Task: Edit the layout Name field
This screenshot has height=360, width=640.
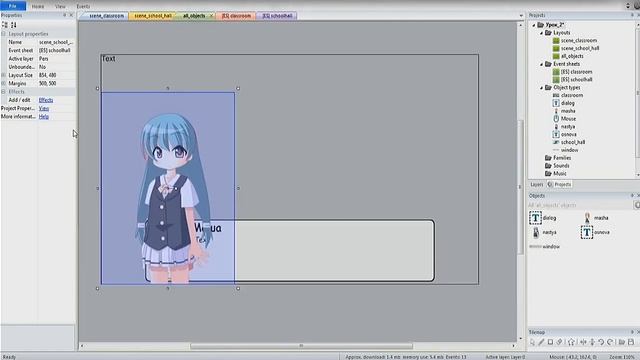Action: click(56, 42)
